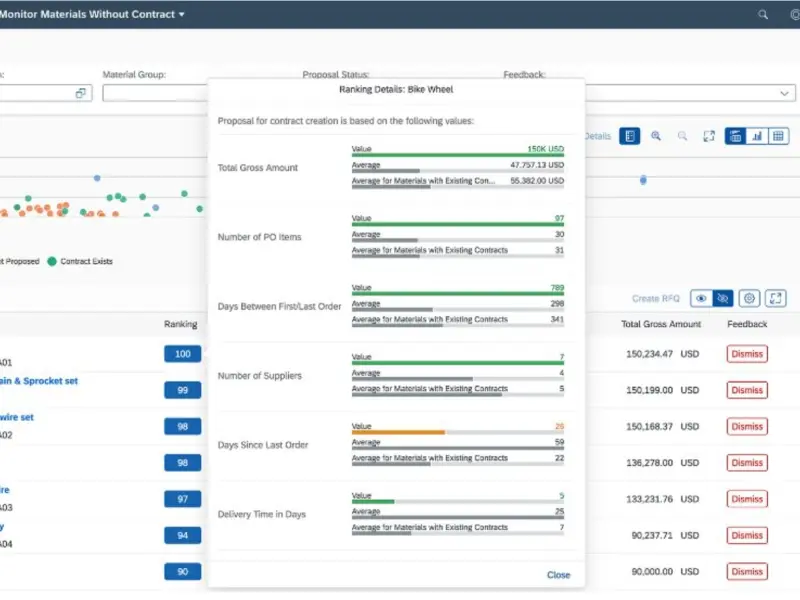The width and height of the screenshot is (800, 600).
Task: Toggle the chart legend icon
Action: 629,136
